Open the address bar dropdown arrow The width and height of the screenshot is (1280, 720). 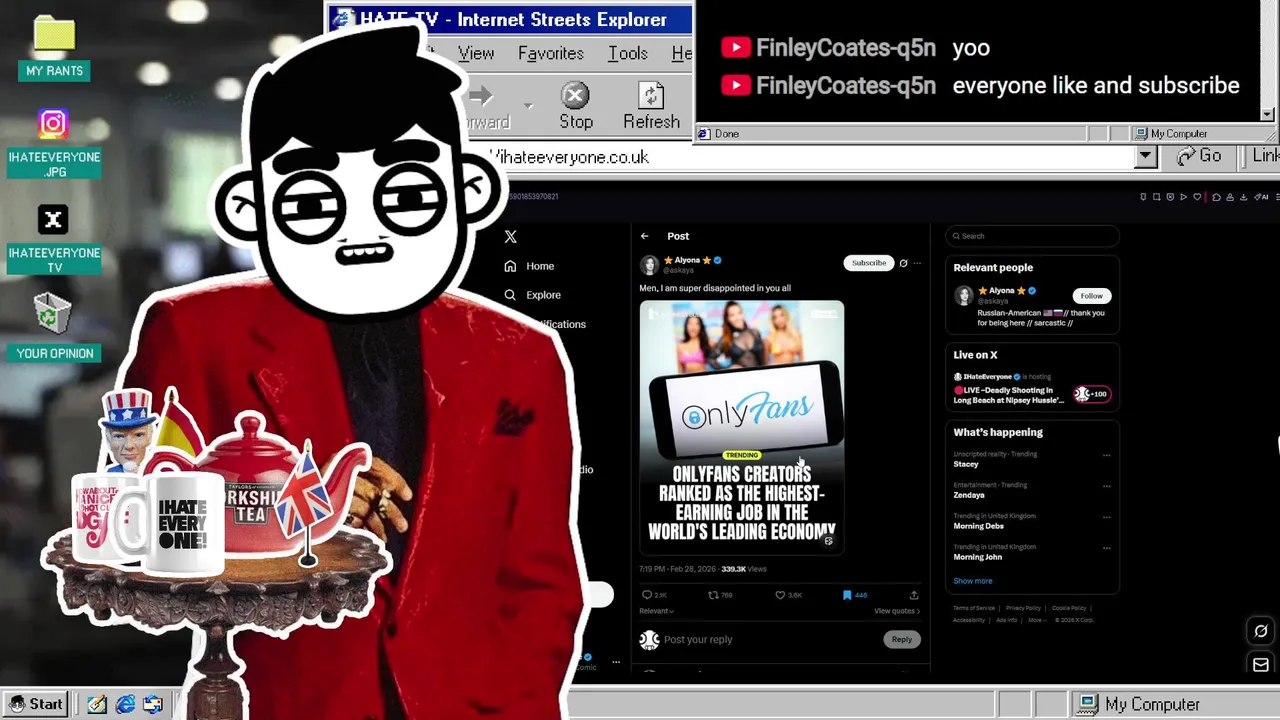[1145, 157]
